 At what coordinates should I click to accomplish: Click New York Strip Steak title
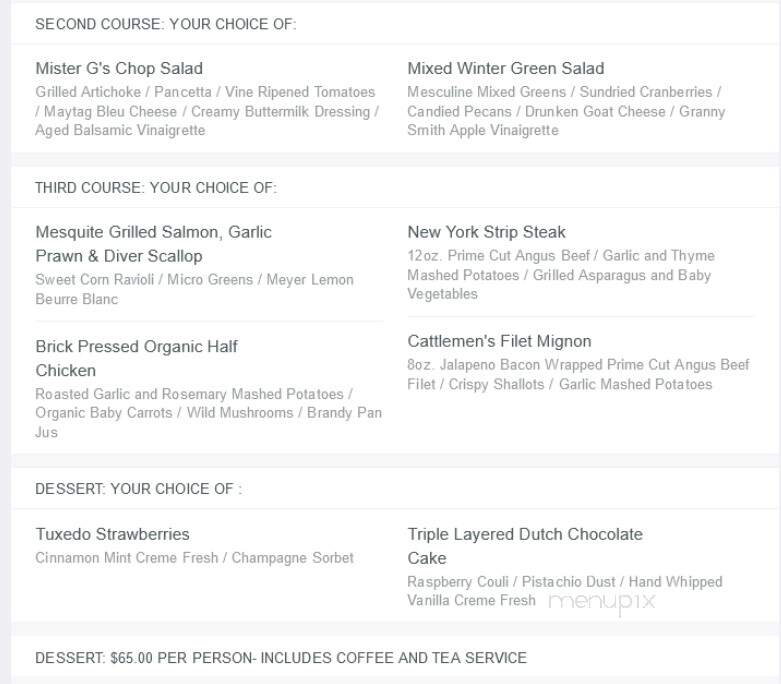point(487,232)
